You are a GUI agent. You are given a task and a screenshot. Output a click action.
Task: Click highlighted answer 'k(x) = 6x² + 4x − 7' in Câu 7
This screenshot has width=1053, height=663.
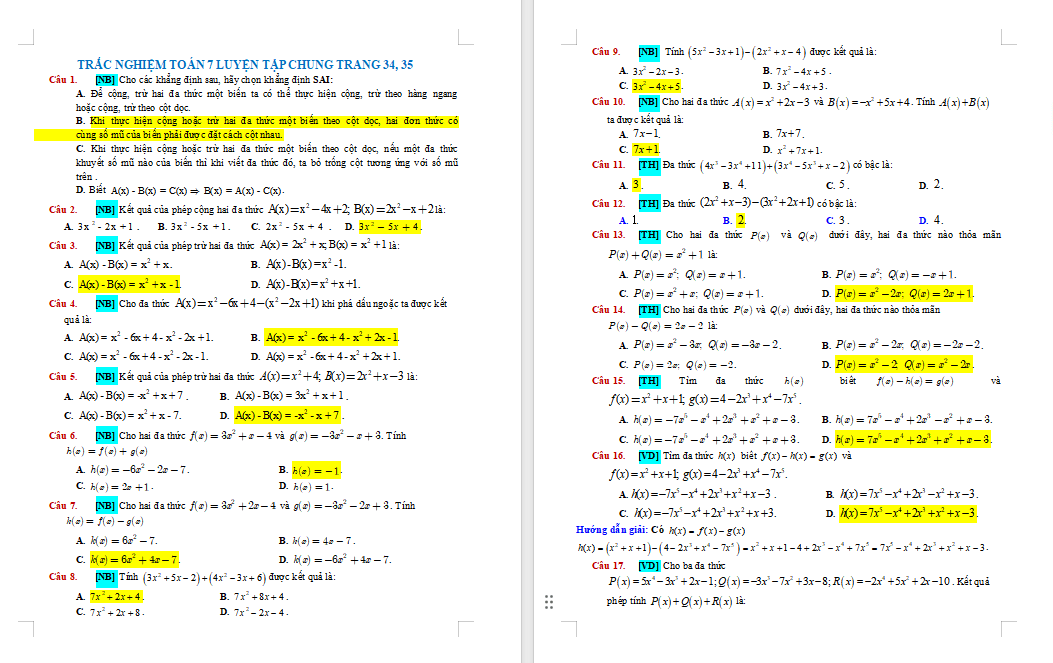point(134,560)
